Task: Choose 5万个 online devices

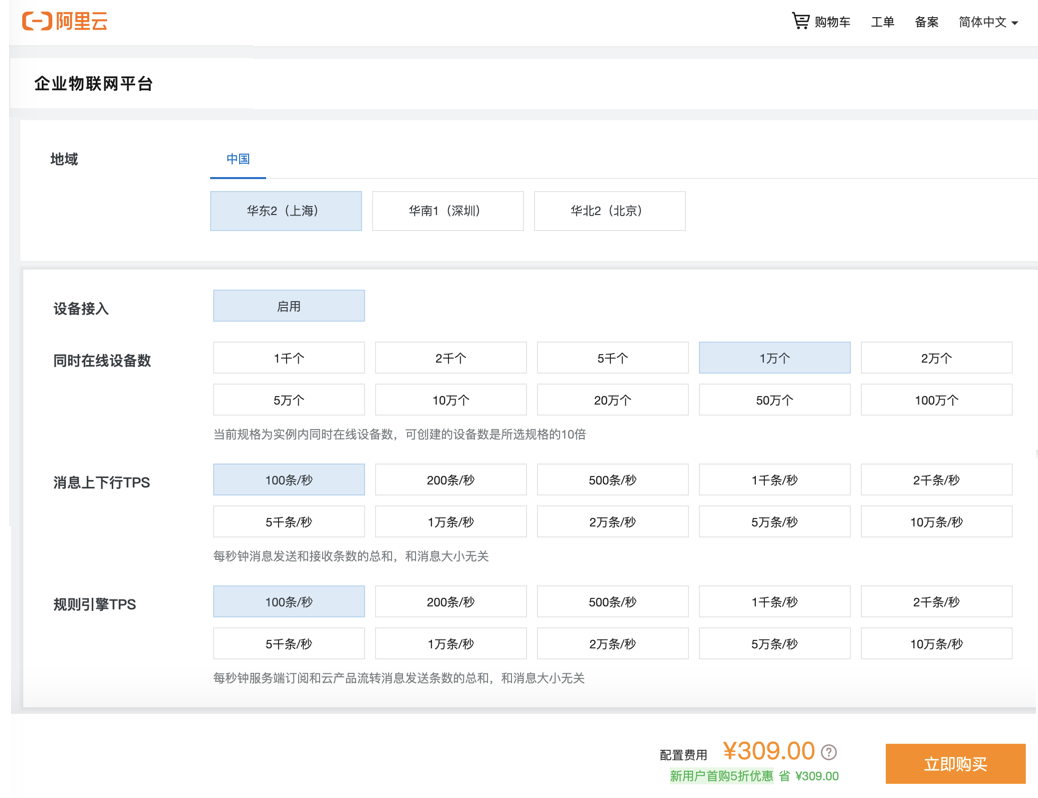Action: [x=289, y=400]
